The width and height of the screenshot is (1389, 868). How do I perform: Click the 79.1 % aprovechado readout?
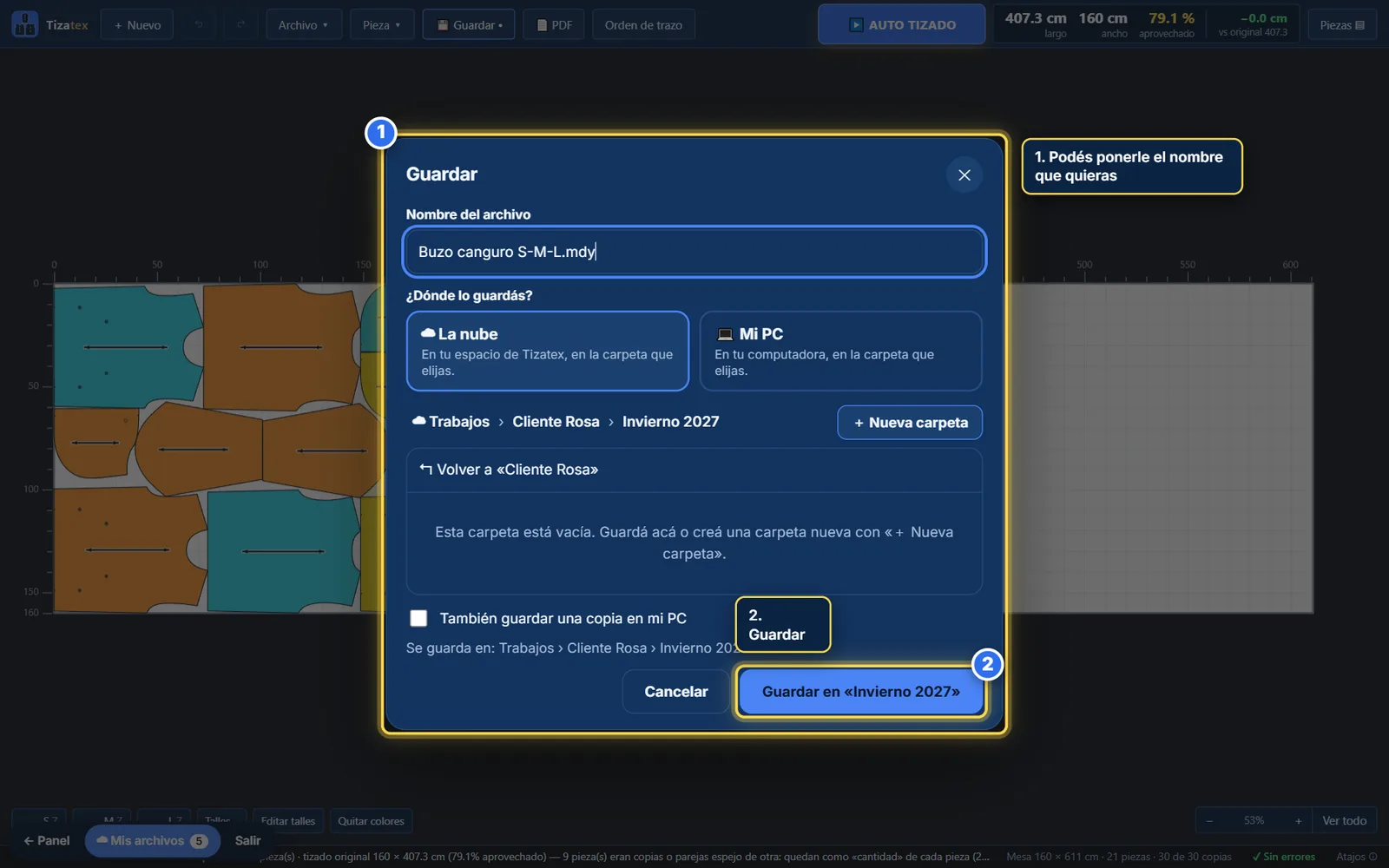[1168, 24]
